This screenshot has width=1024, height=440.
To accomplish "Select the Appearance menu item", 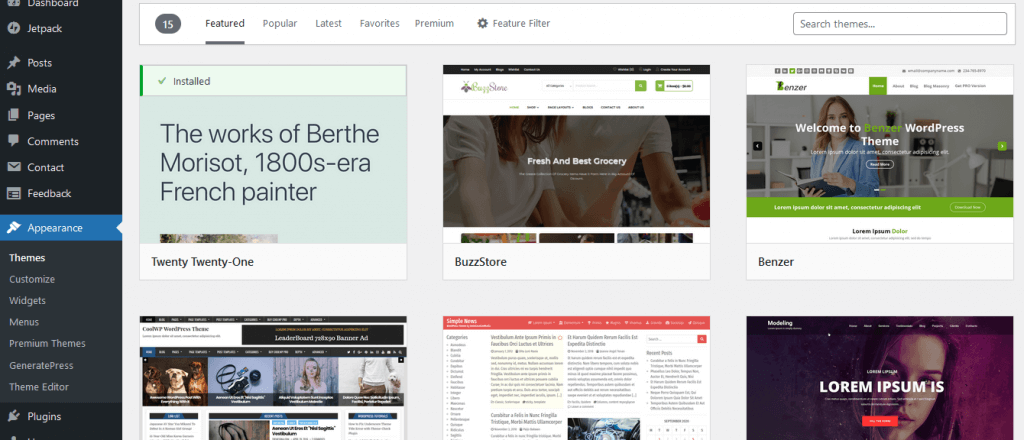I will [61, 228].
